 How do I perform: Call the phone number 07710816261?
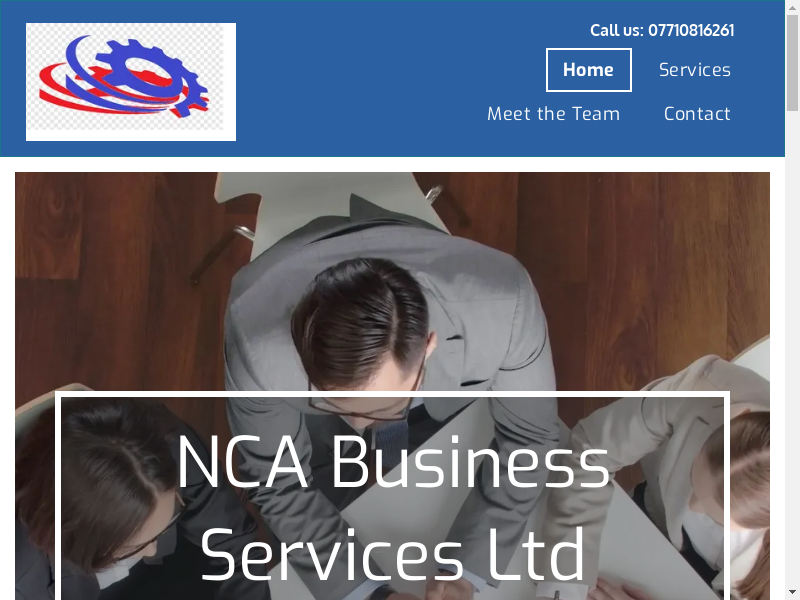(691, 31)
